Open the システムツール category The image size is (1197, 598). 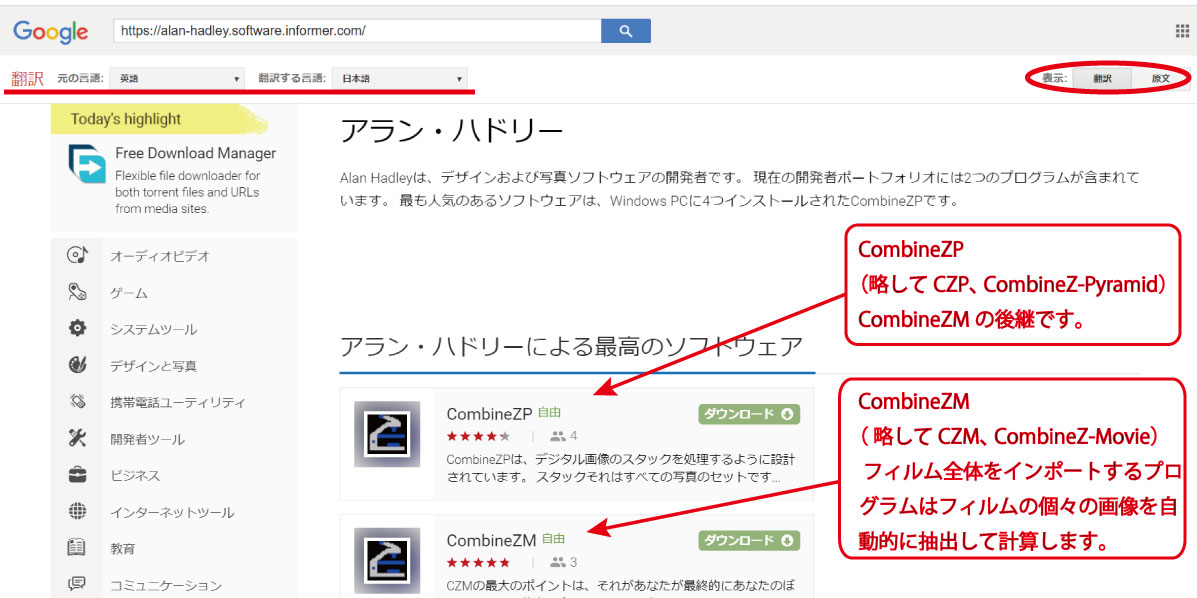pyautogui.click(x=153, y=330)
